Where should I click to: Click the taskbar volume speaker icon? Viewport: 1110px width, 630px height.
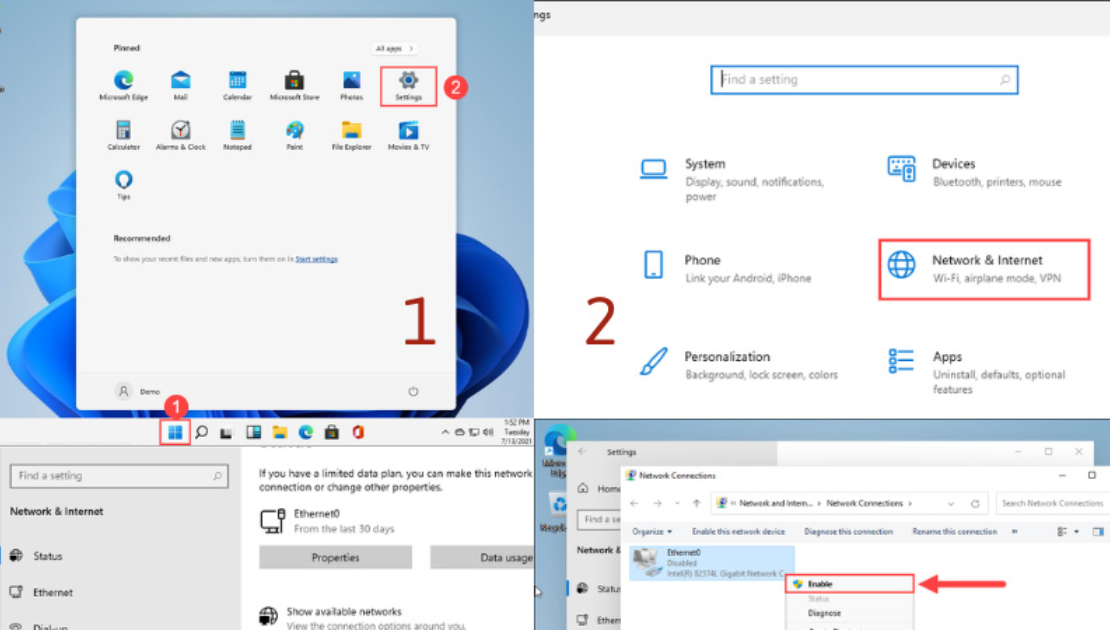pos(488,432)
